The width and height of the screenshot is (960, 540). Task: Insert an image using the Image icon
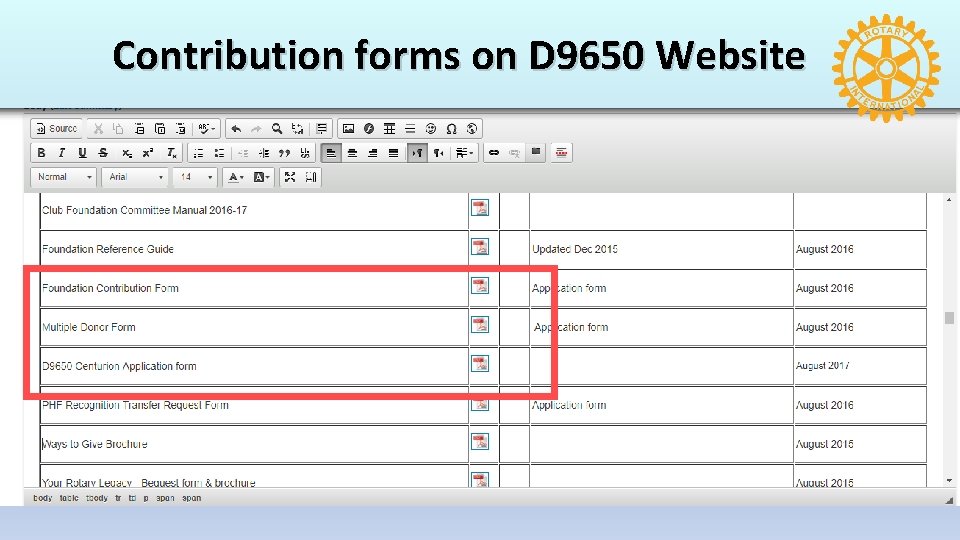(348, 129)
